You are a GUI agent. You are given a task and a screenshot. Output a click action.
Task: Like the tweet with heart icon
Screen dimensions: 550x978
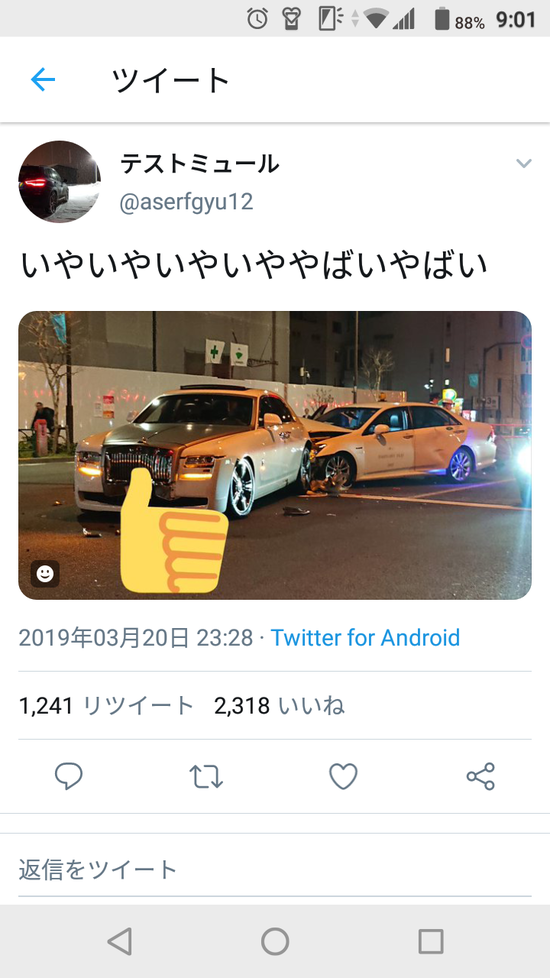click(343, 777)
